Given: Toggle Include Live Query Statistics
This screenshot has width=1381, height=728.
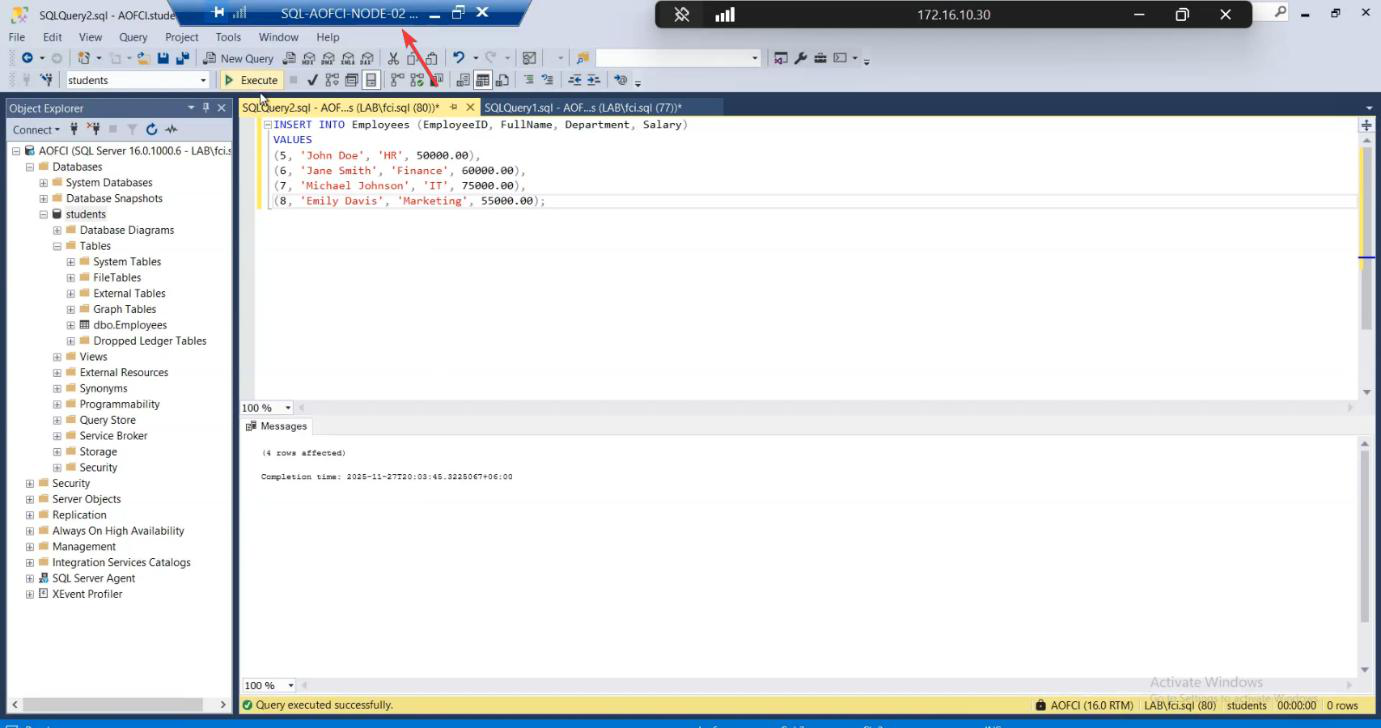Looking at the screenshot, I should (416, 80).
